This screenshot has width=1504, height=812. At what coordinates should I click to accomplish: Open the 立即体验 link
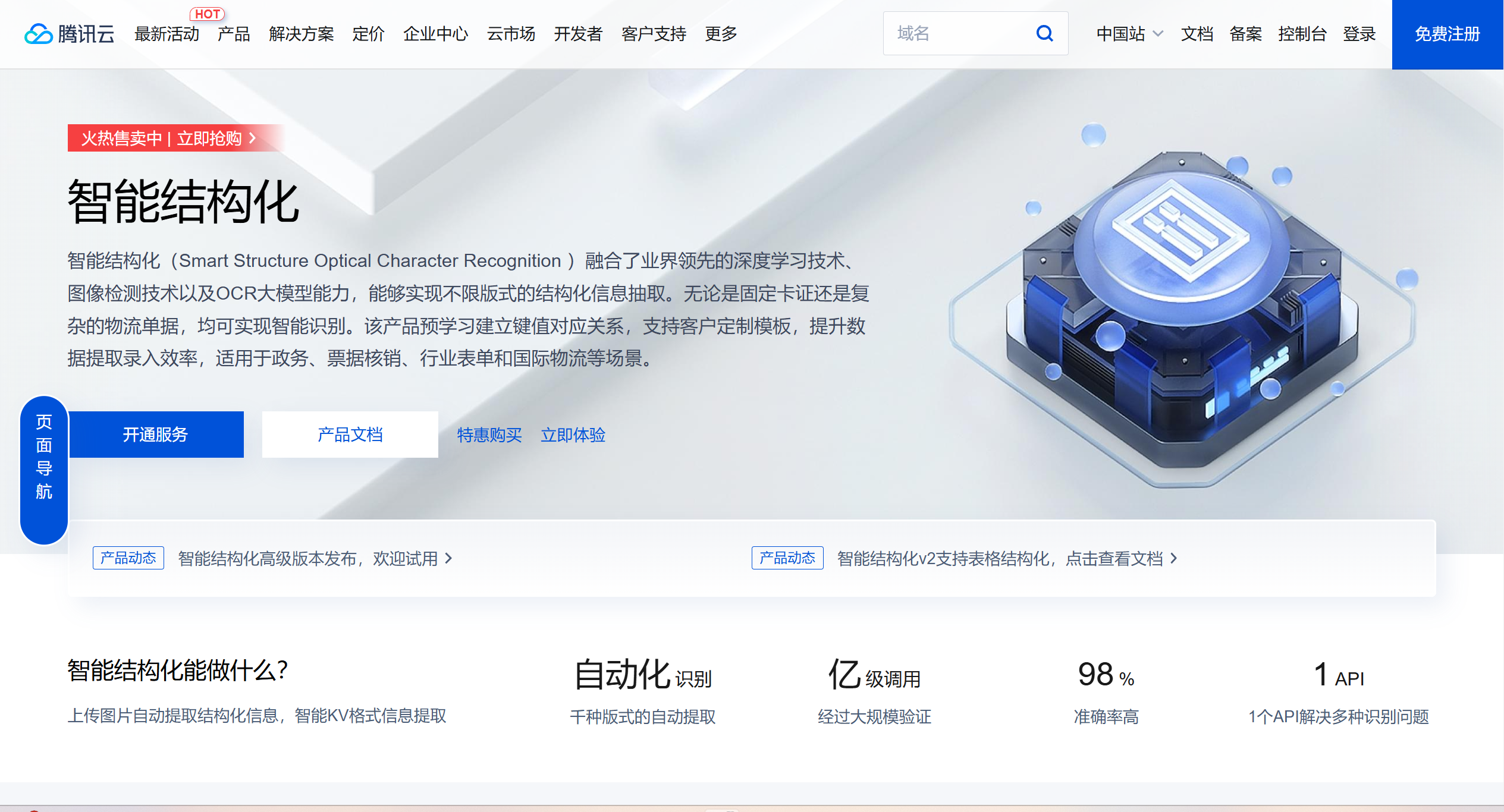573,435
